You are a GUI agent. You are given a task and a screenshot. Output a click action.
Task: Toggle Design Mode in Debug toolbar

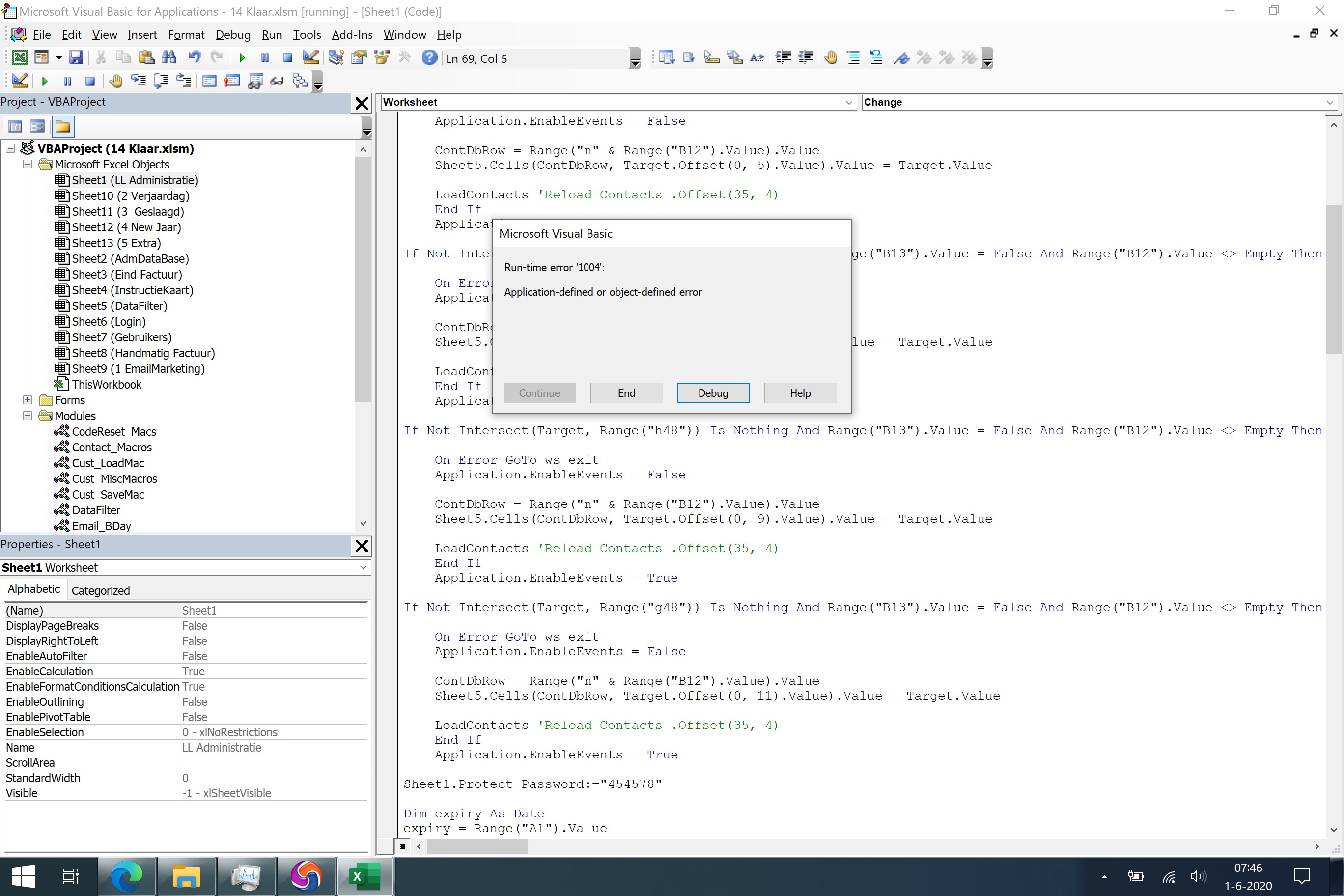[20, 81]
